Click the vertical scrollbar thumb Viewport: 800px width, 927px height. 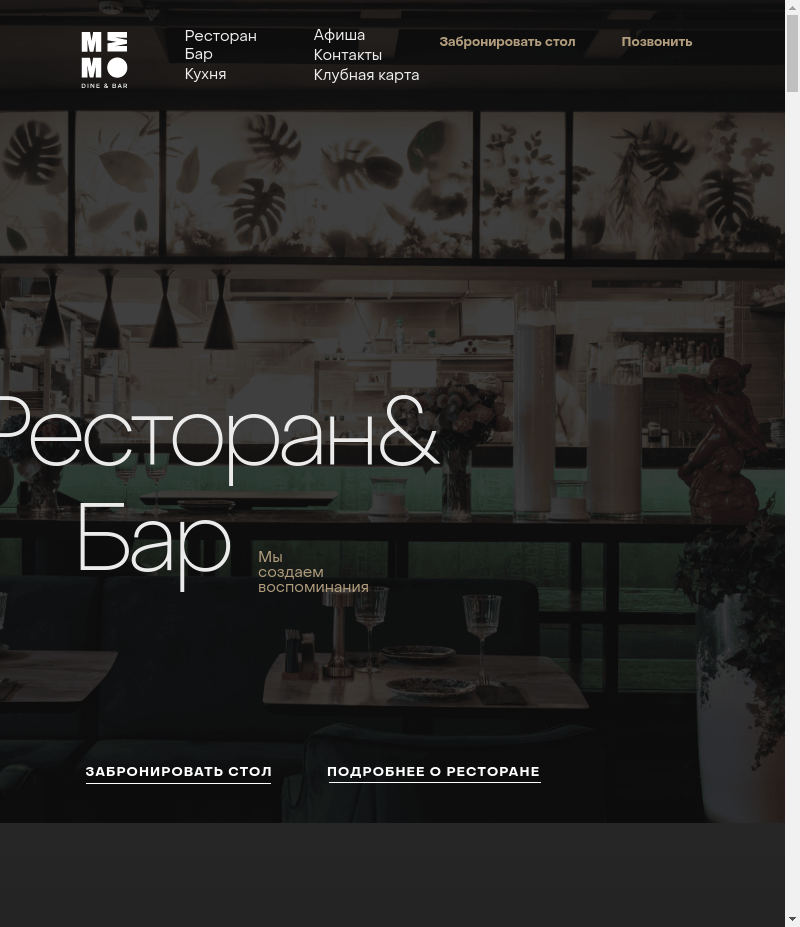792,53
